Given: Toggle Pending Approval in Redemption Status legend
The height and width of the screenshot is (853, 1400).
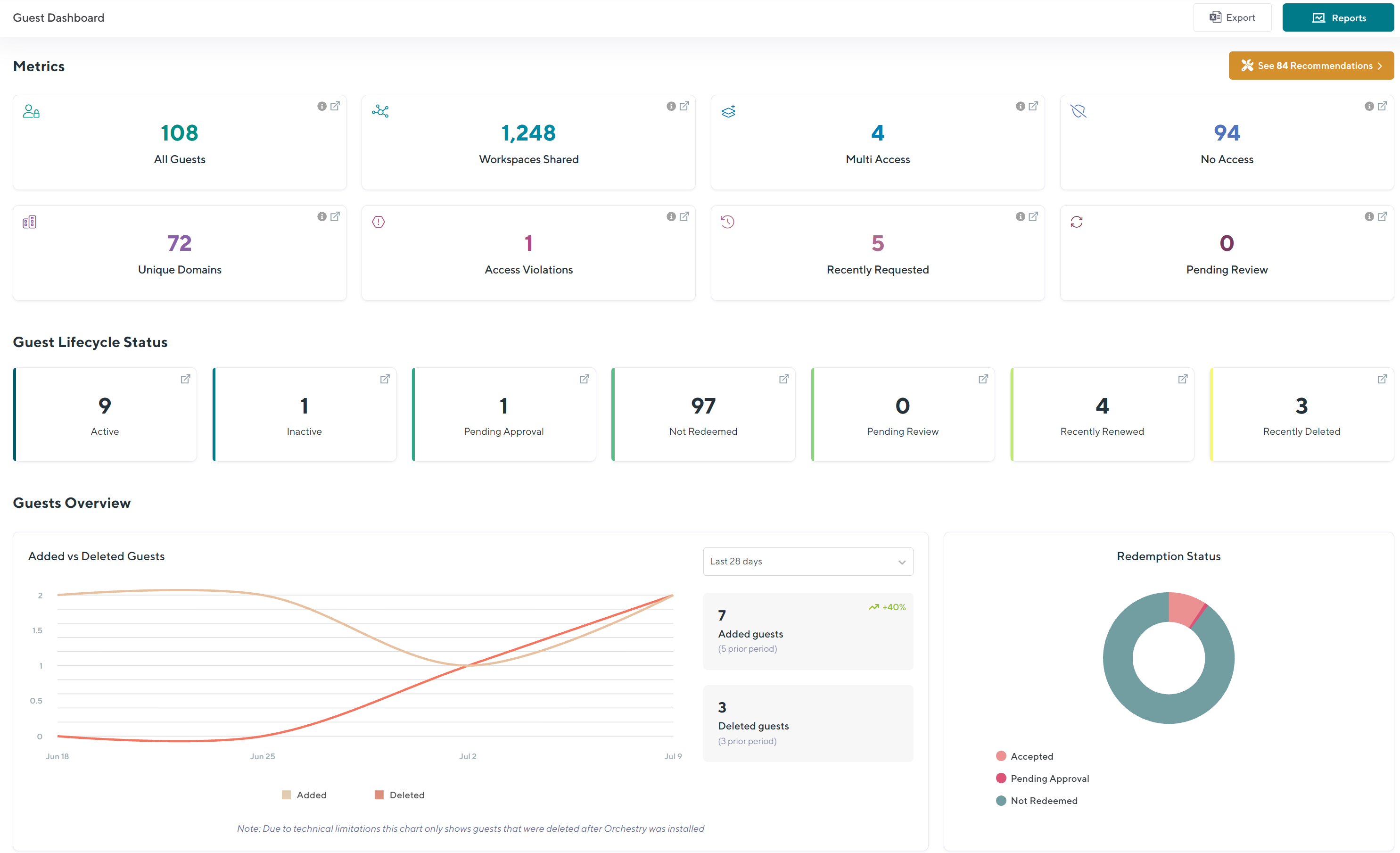Looking at the screenshot, I should tap(1043, 778).
